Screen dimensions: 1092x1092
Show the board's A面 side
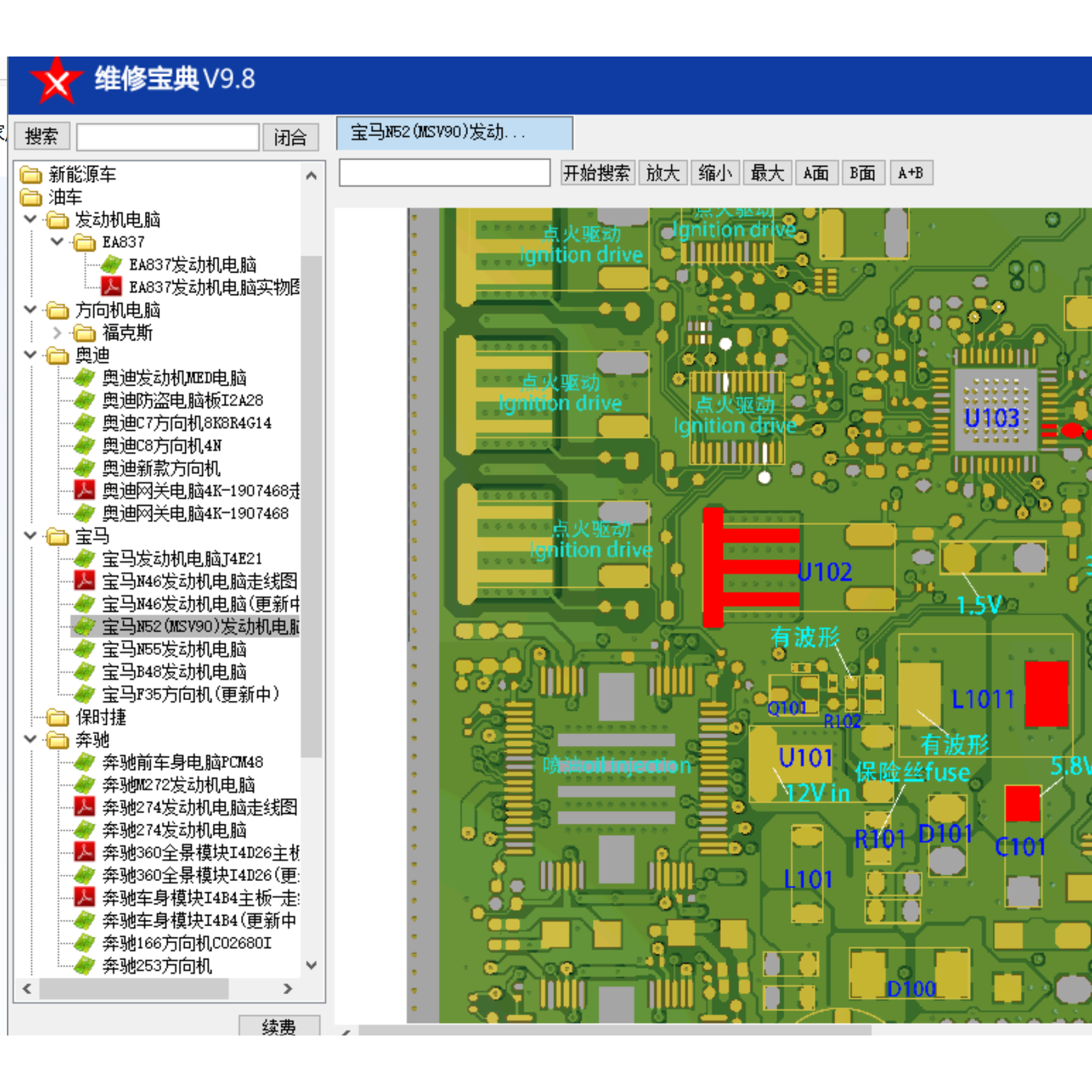coord(816,173)
